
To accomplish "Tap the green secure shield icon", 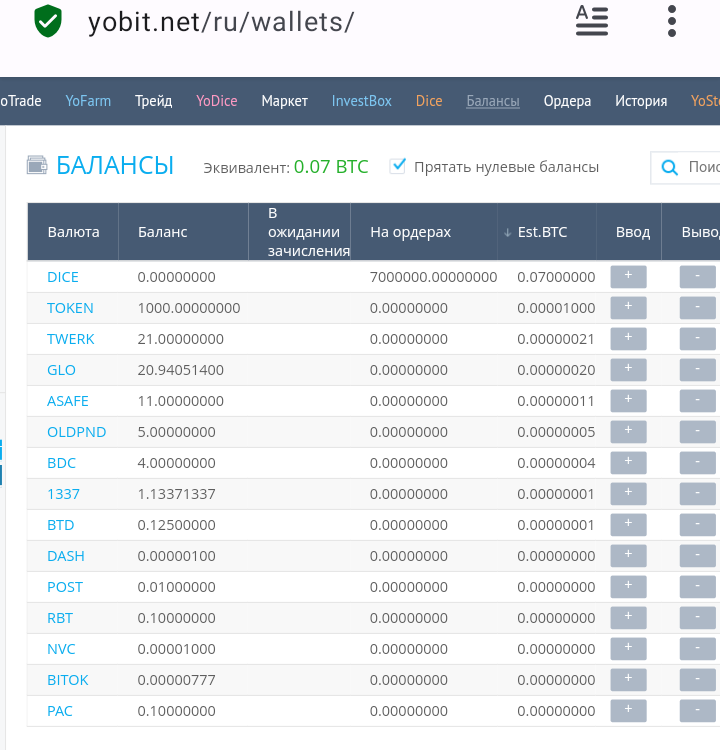I will (x=48, y=21).
